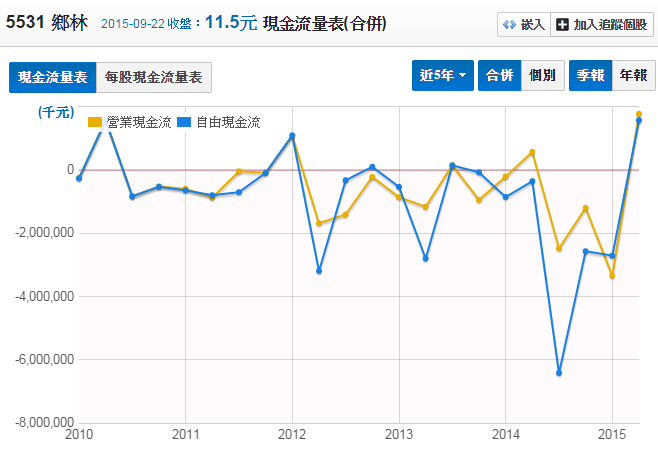This screenshot has width=658, height=449.
Task: Click the yellow 營業現金流 legend swatch
Action: 95,122
